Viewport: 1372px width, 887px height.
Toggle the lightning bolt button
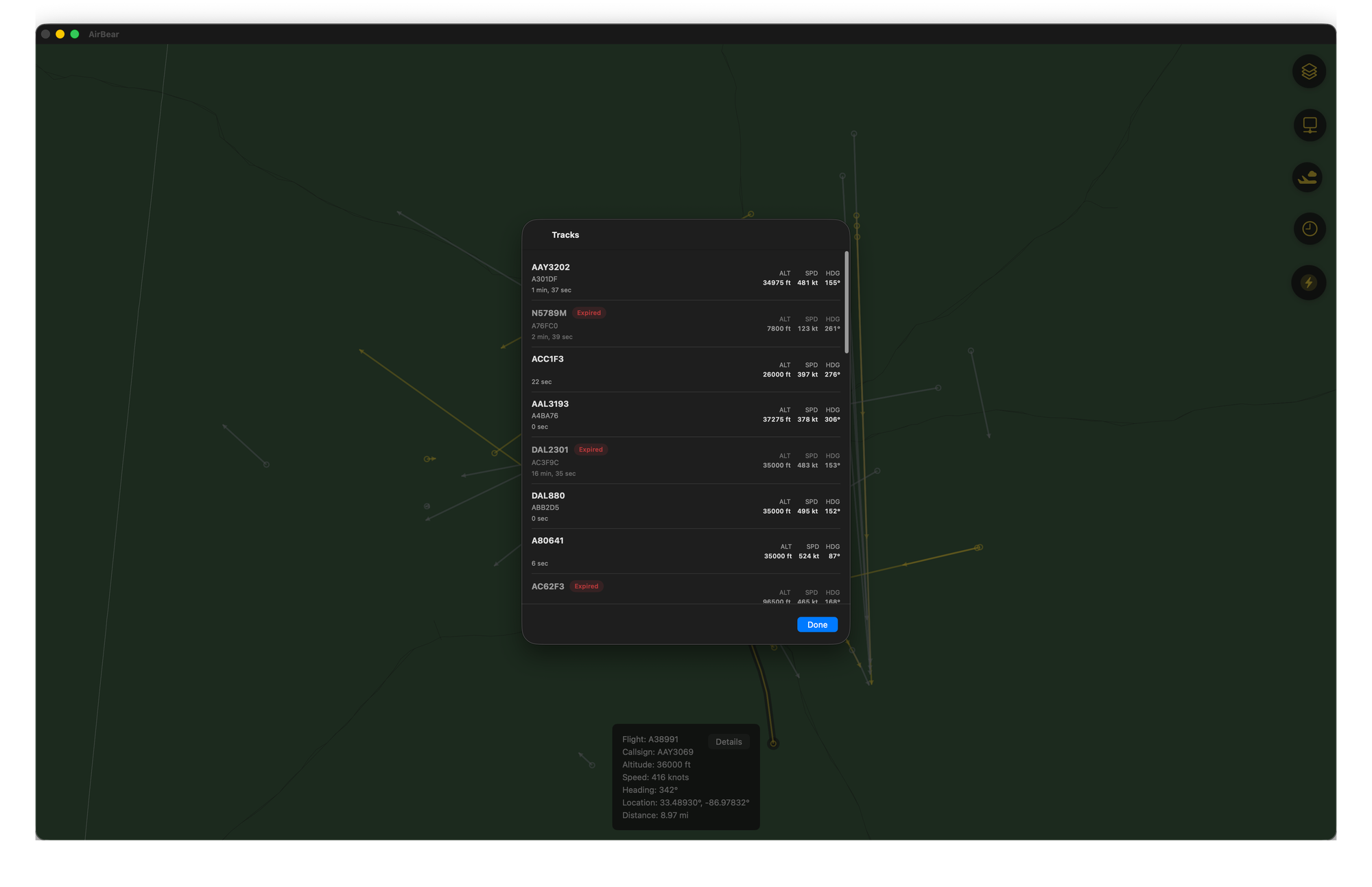coord(1308,283)
